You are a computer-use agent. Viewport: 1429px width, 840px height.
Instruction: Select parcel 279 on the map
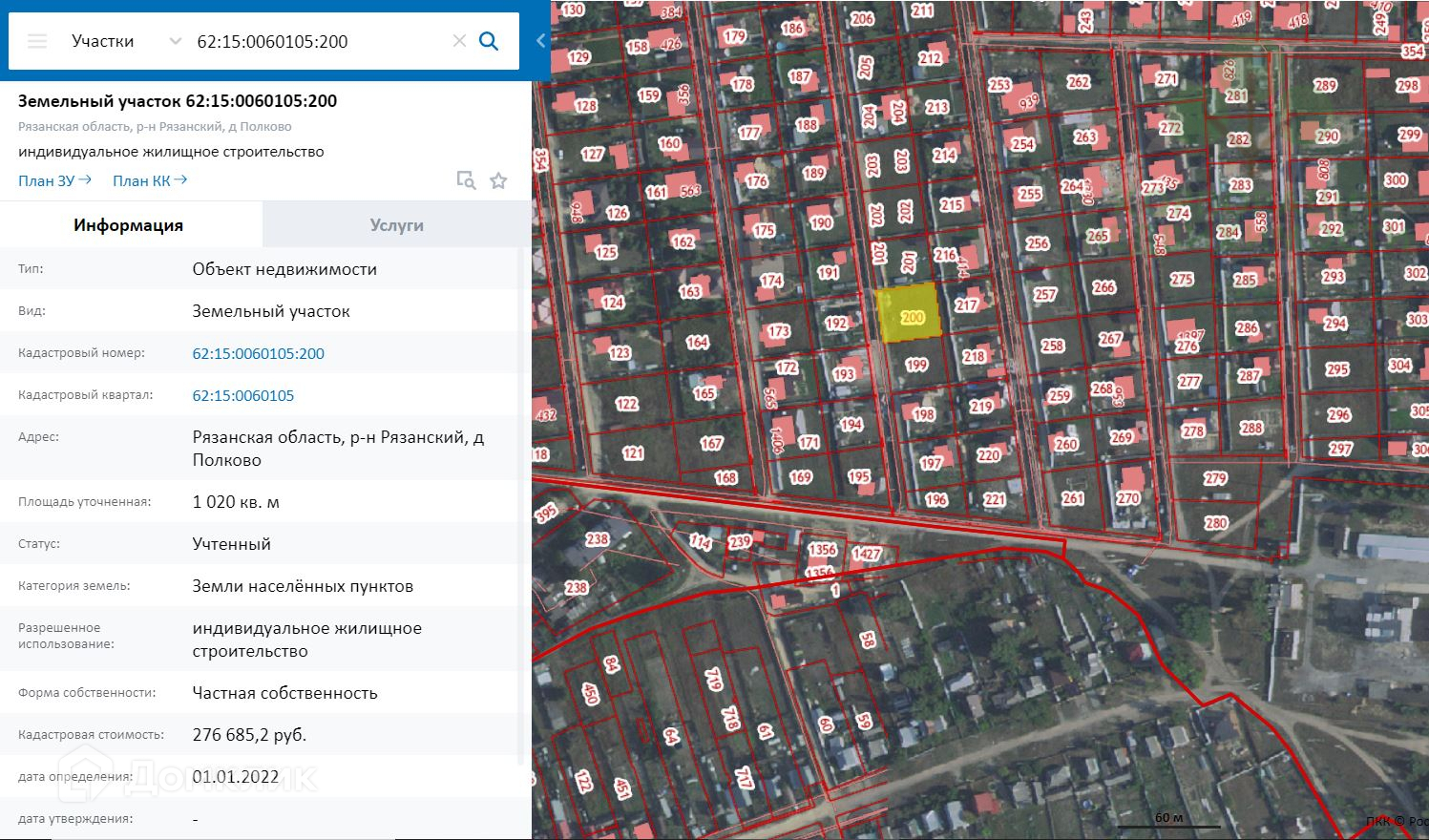[1215, 478]
